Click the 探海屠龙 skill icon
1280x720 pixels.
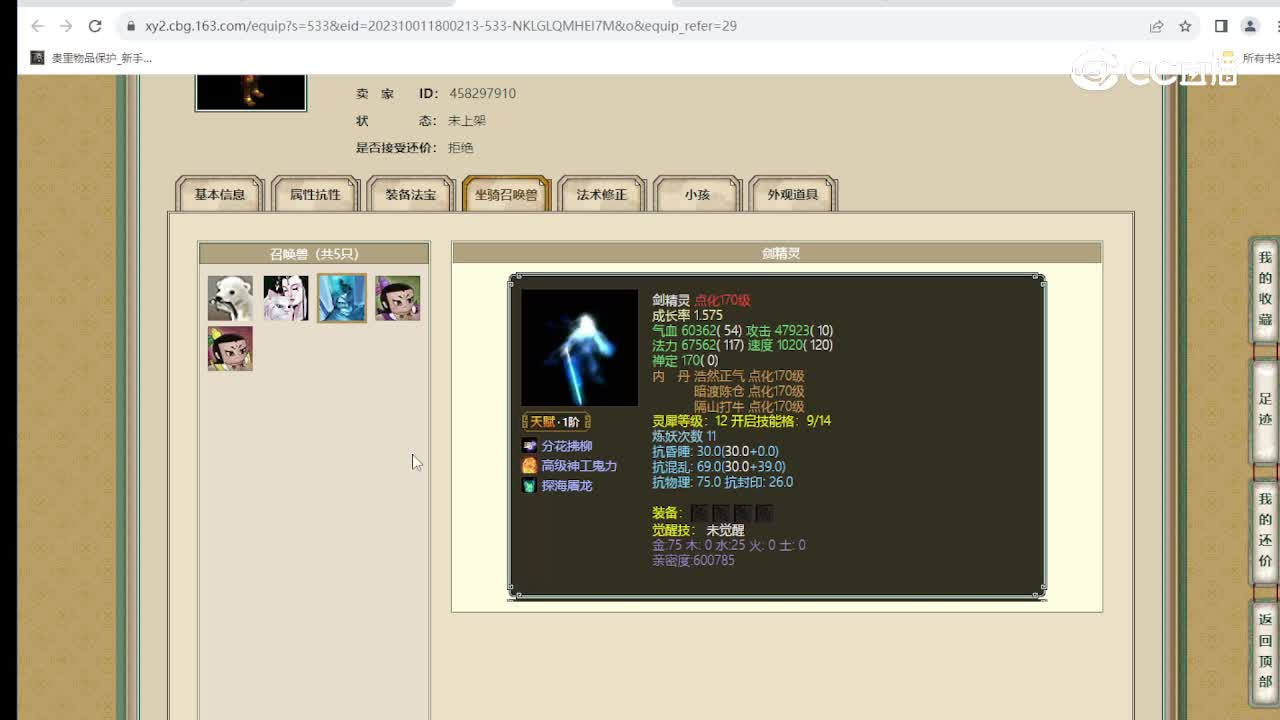529,485
